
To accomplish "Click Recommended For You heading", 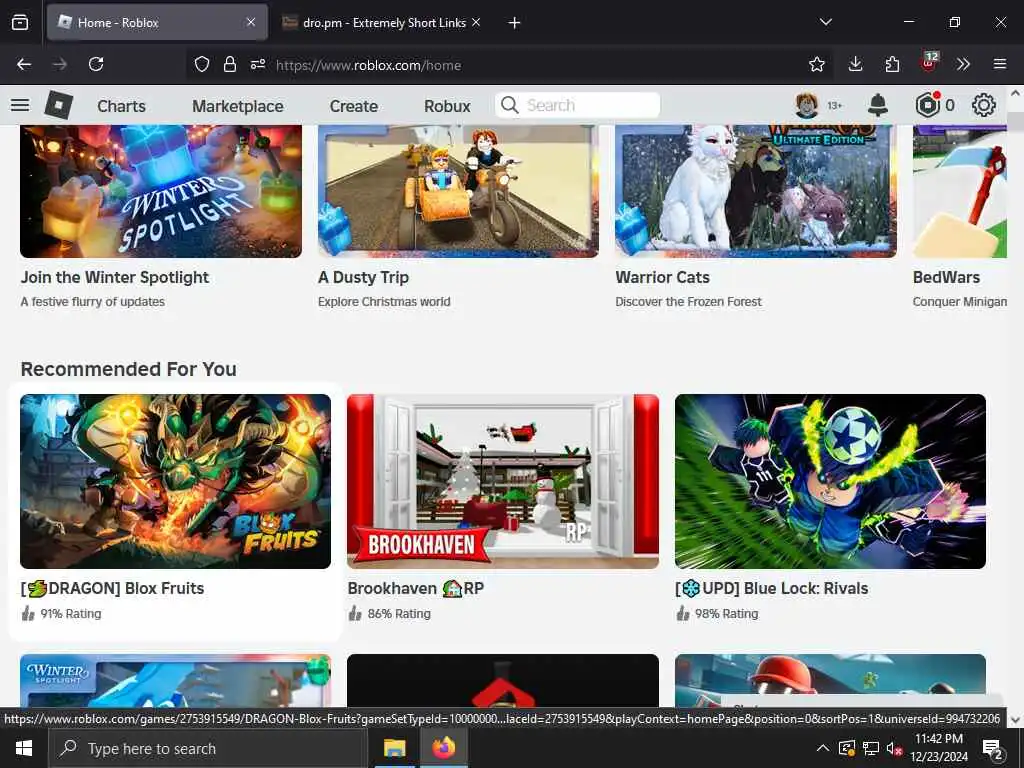I will pyautogui.click(x=129, y=369).
